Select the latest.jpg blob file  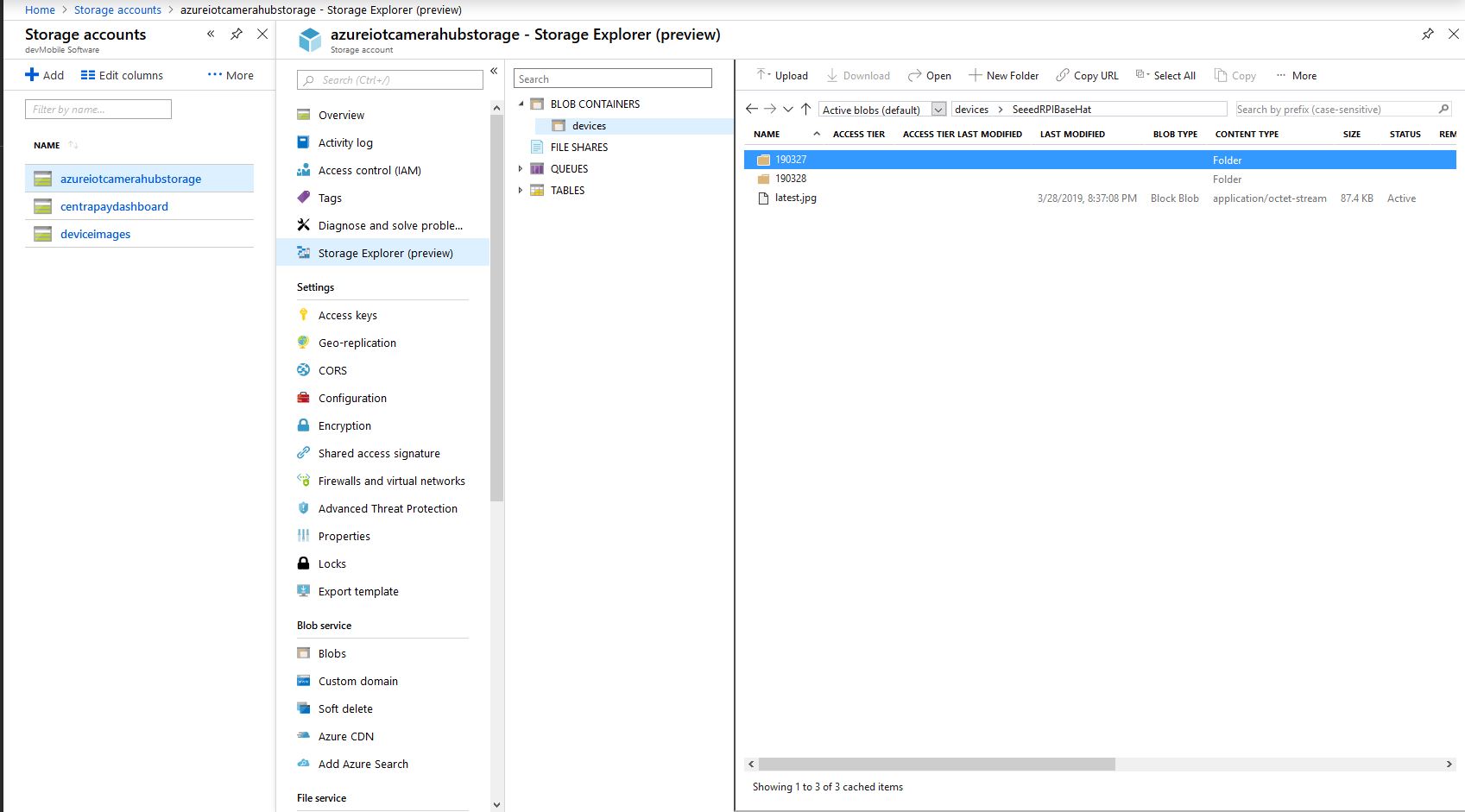pos(795,198)
